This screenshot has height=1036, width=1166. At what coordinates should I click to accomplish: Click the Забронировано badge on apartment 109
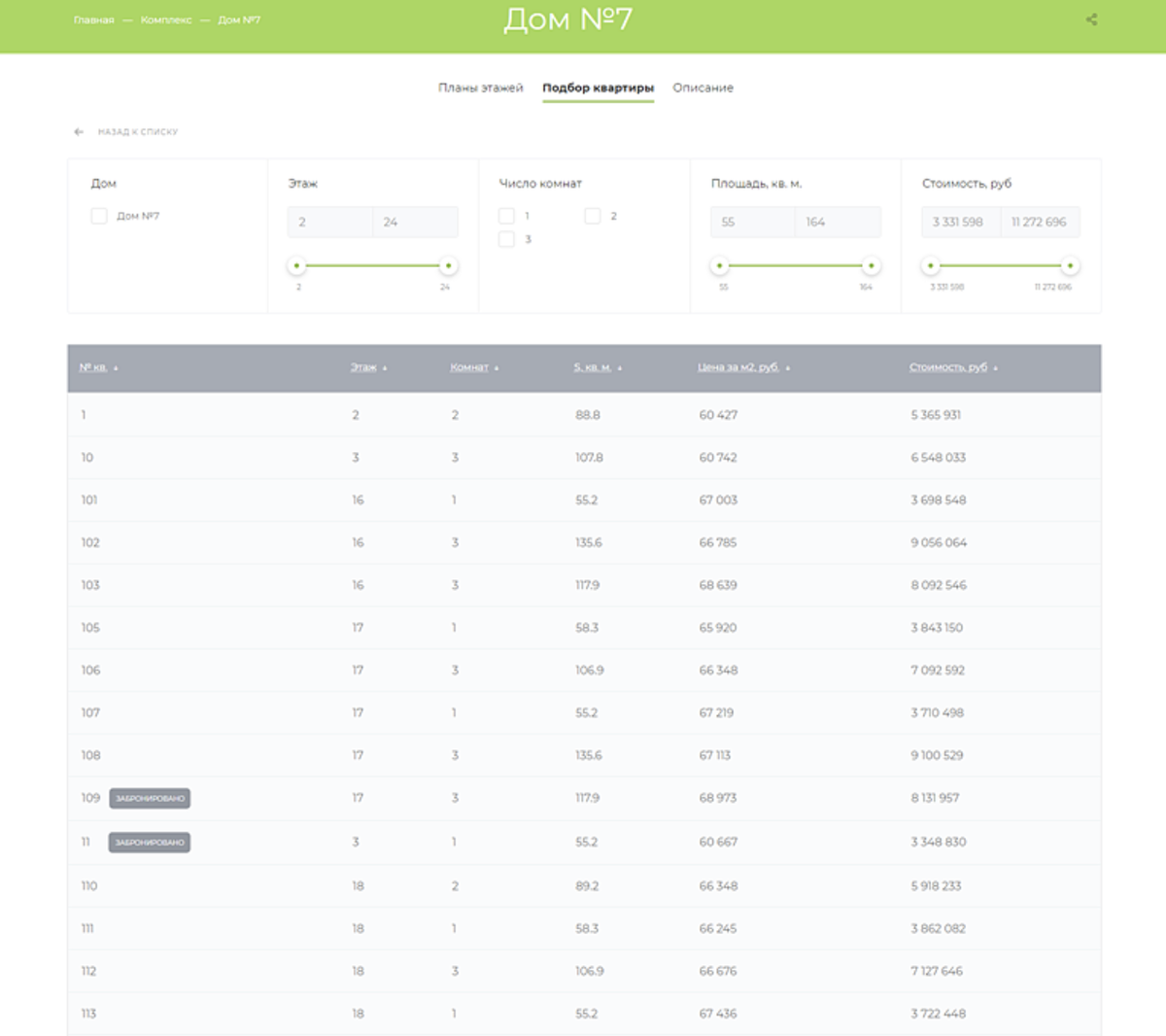point(150,798)
